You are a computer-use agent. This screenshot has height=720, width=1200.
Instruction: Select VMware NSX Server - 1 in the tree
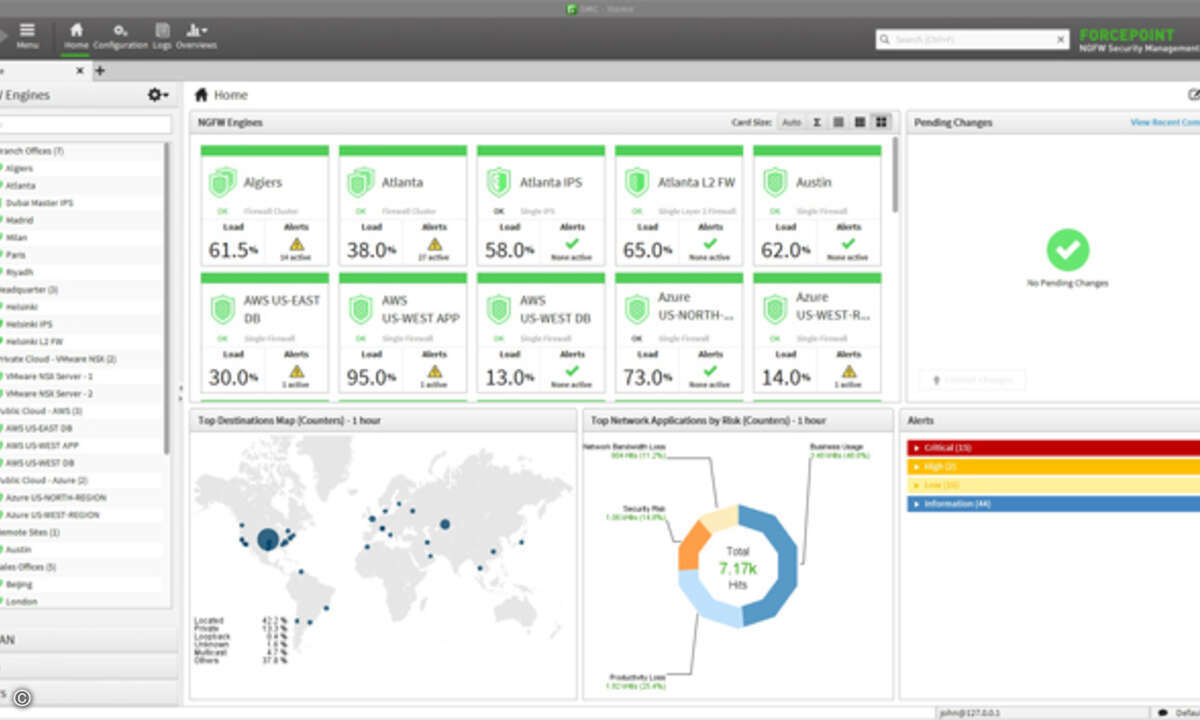pyautogui.click(x=49, y=376)
